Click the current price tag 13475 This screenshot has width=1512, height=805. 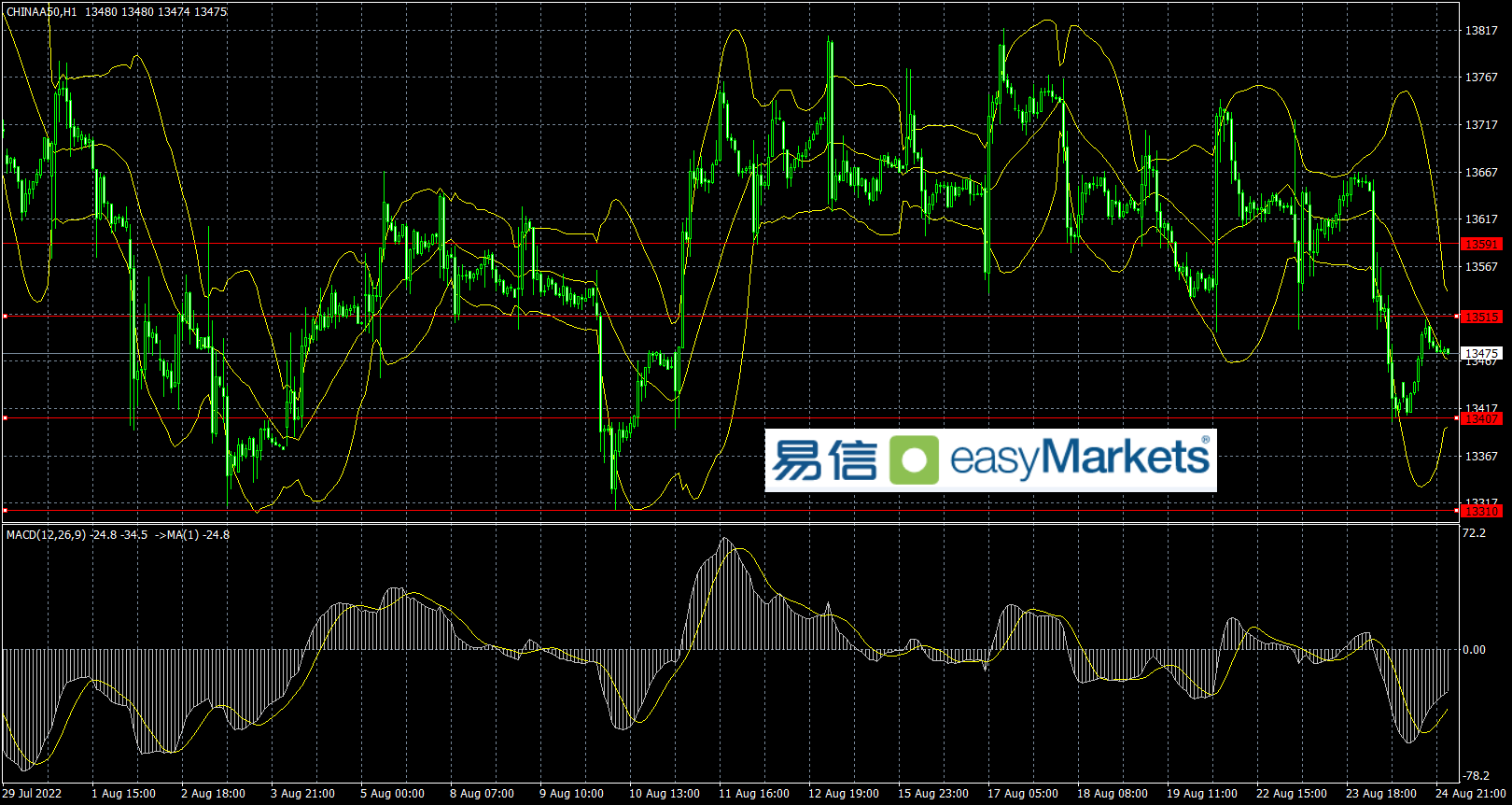[1481, 353]
